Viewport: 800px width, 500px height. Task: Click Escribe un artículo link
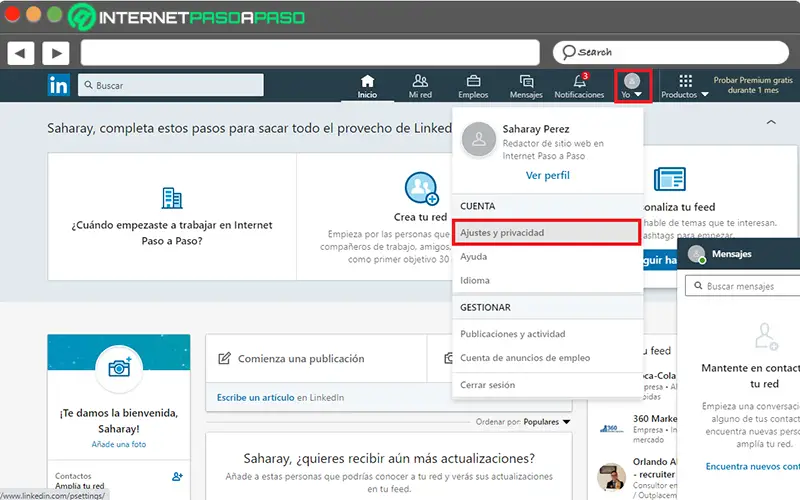click(256, 397)
